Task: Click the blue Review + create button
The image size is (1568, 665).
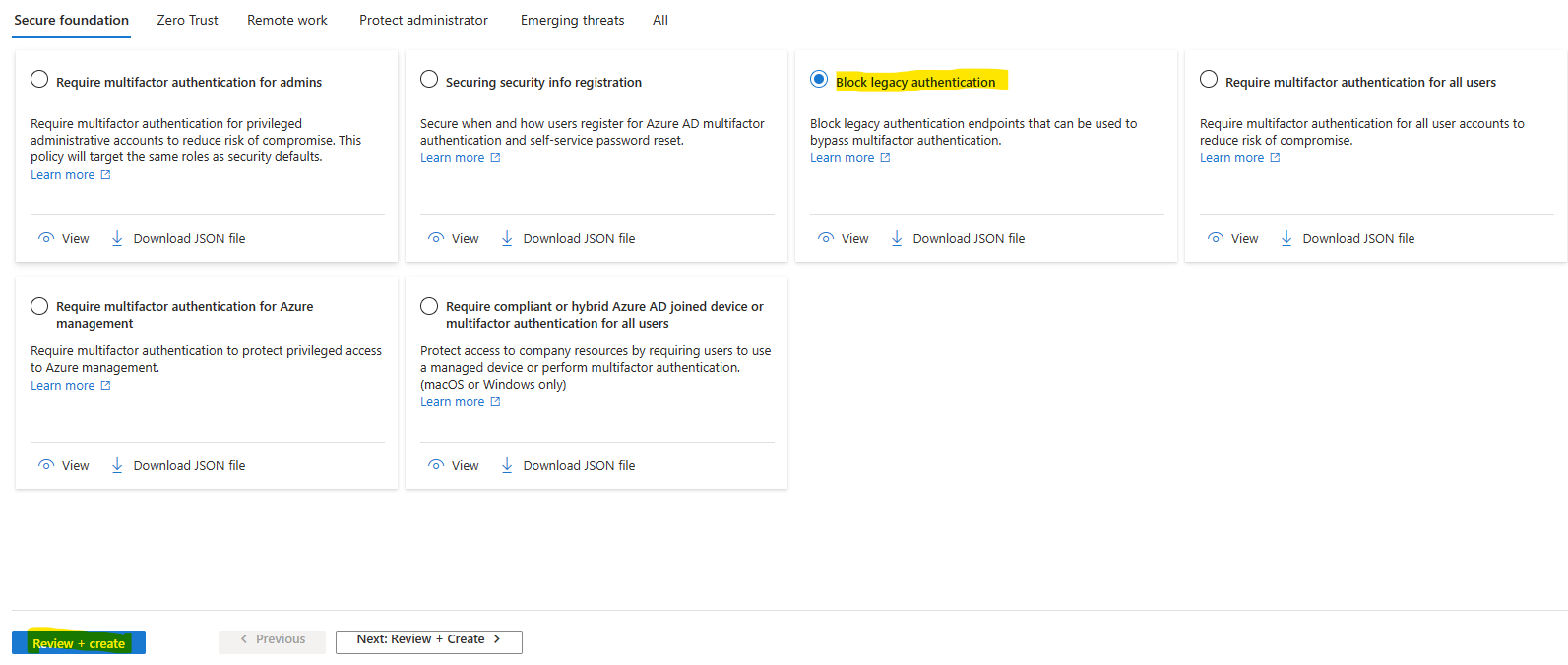Action: point(79,642)
